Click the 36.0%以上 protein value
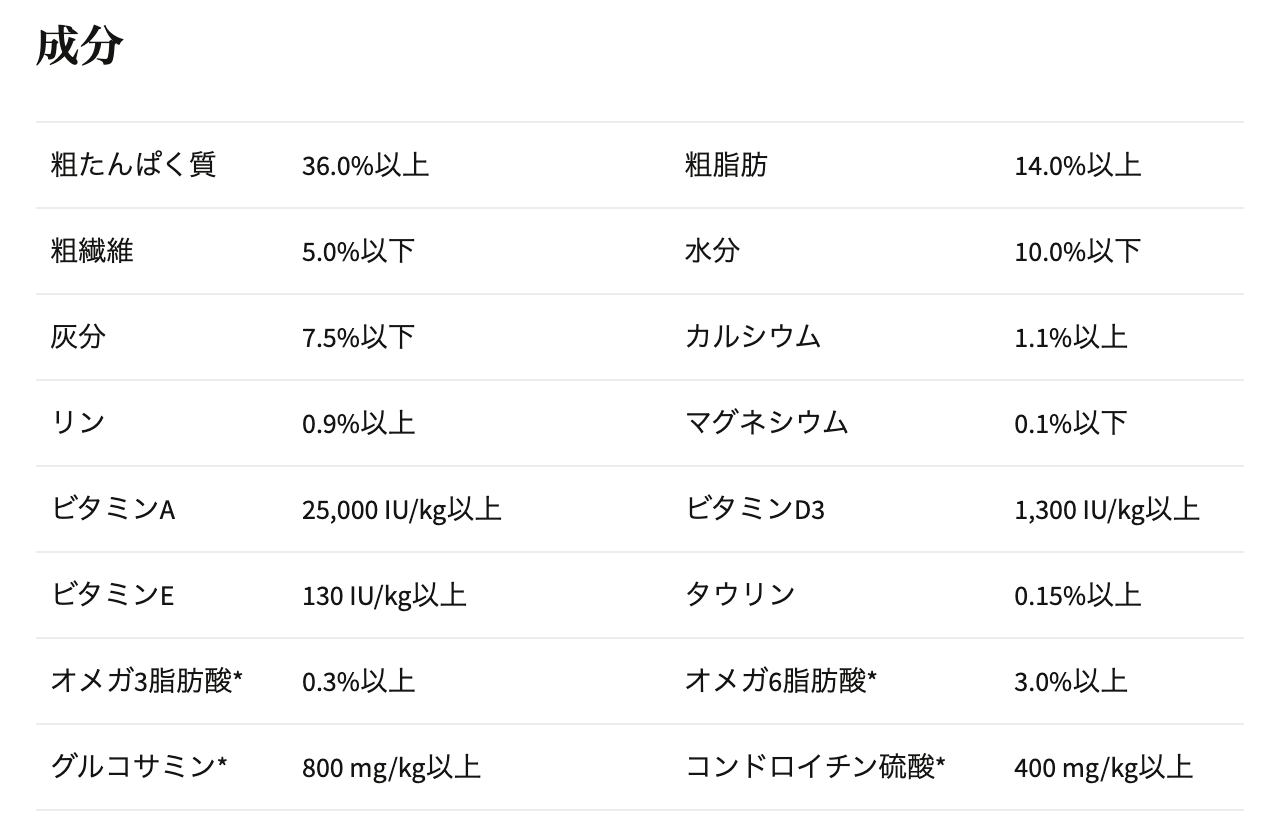This screenshot has width=1278, height=814. pyautogui.click(x=365, y=166)
